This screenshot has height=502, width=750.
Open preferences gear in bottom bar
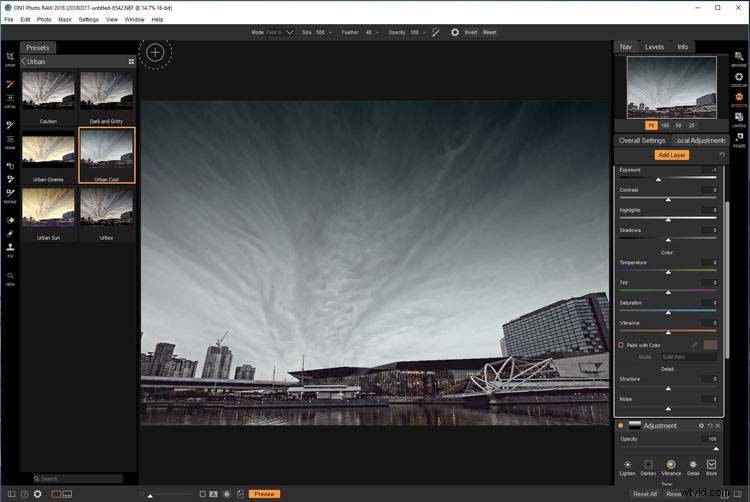click(x=37, y=494)
